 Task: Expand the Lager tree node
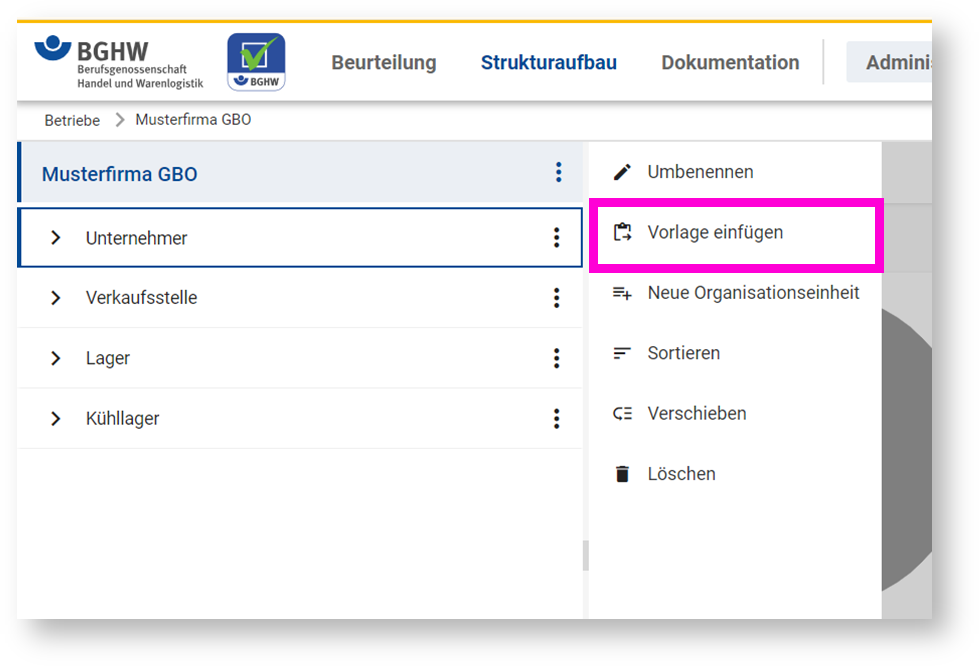pos(56,358)
